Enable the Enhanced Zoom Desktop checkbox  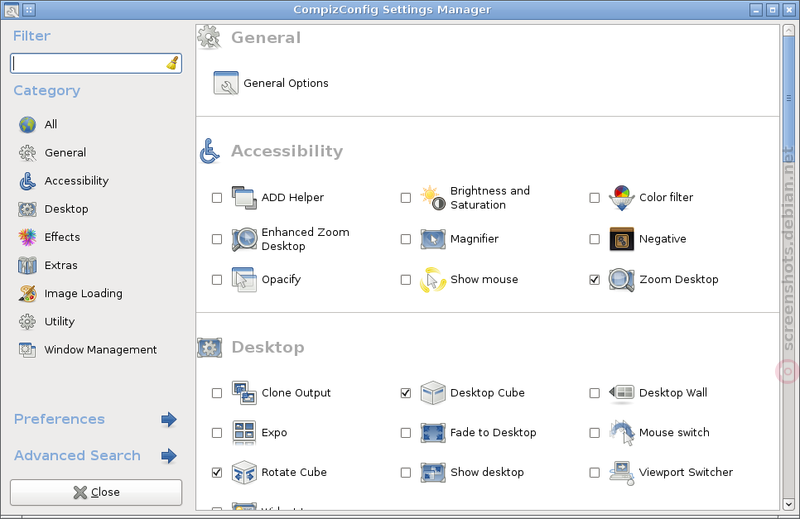pos(217,239)
